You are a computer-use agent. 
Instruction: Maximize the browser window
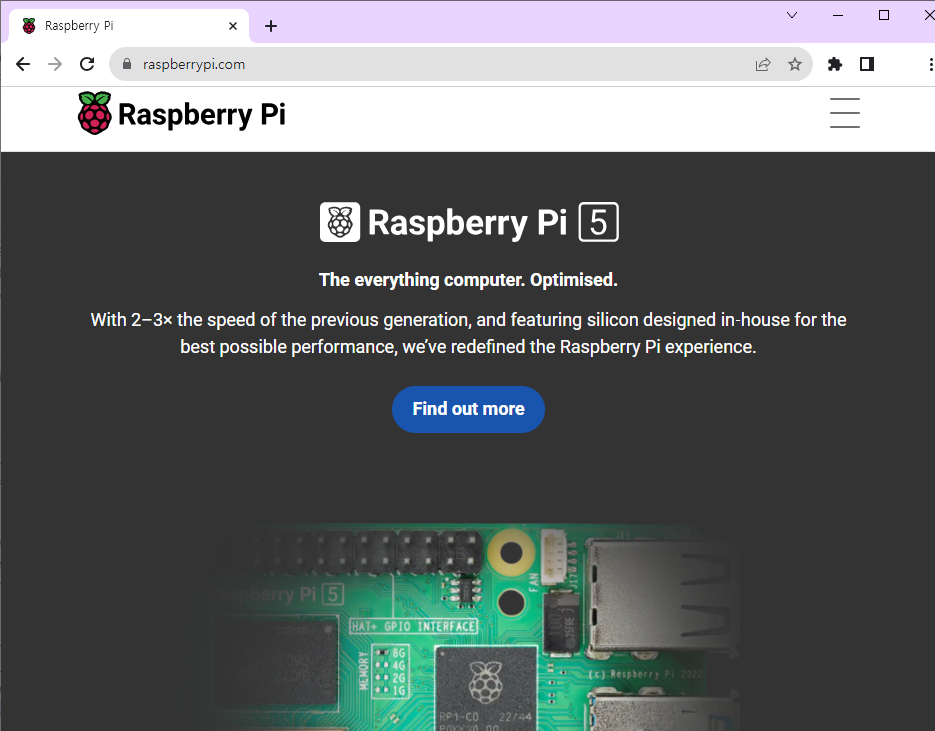884,15
